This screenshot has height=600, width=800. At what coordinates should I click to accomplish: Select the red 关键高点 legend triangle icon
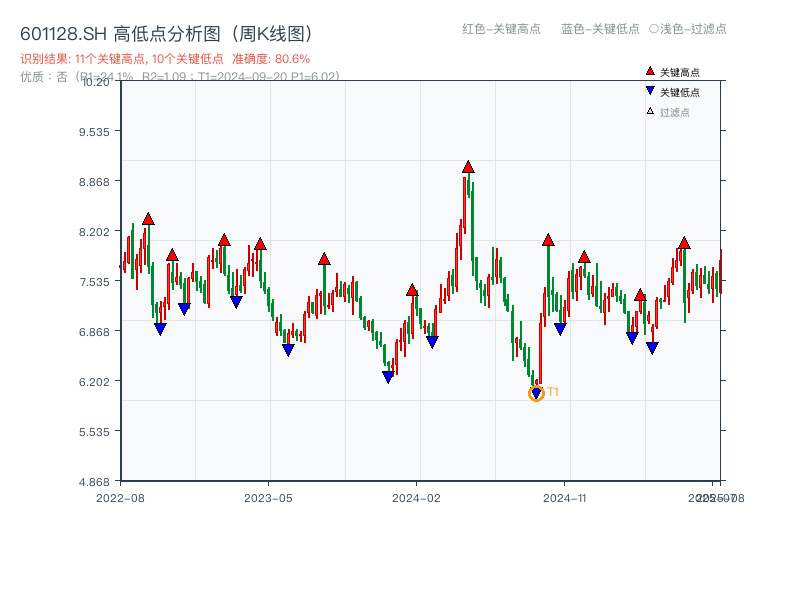pyautogui.click(x=650, y=71)
